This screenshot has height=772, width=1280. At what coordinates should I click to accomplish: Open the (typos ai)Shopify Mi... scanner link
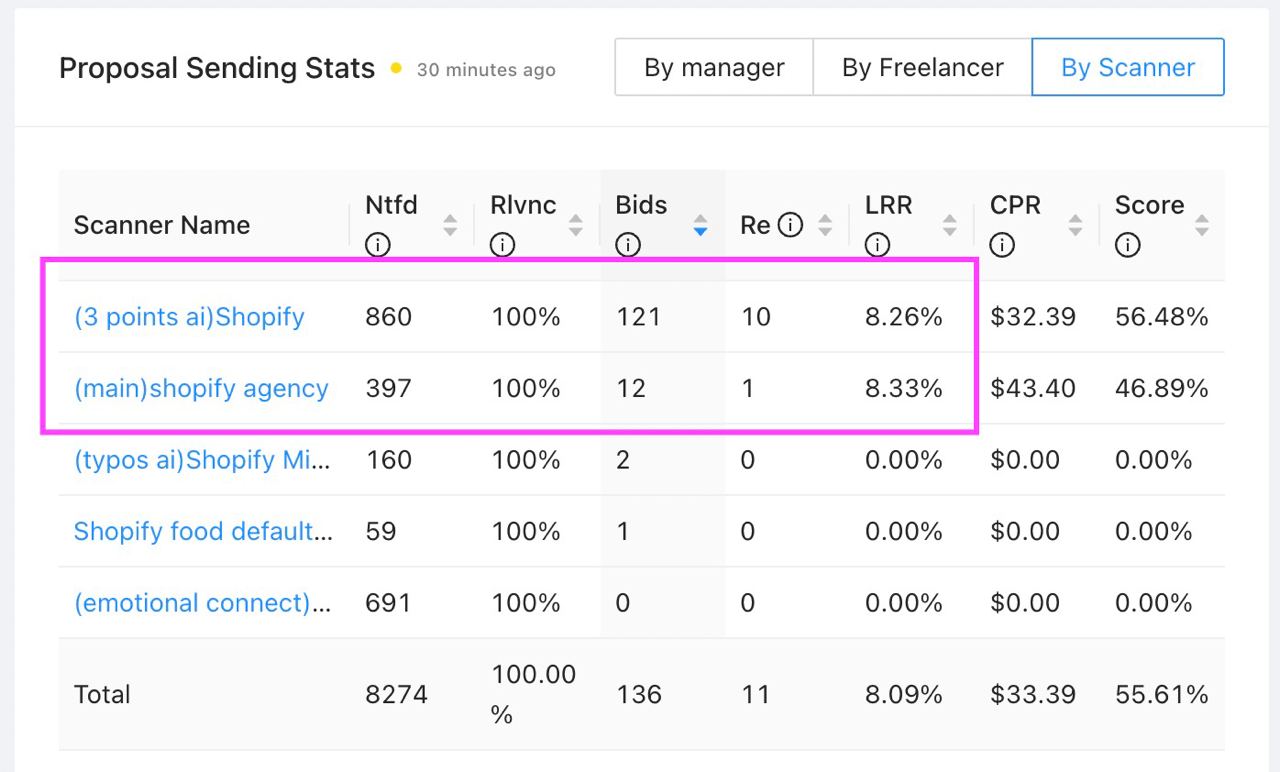(203, 460)
